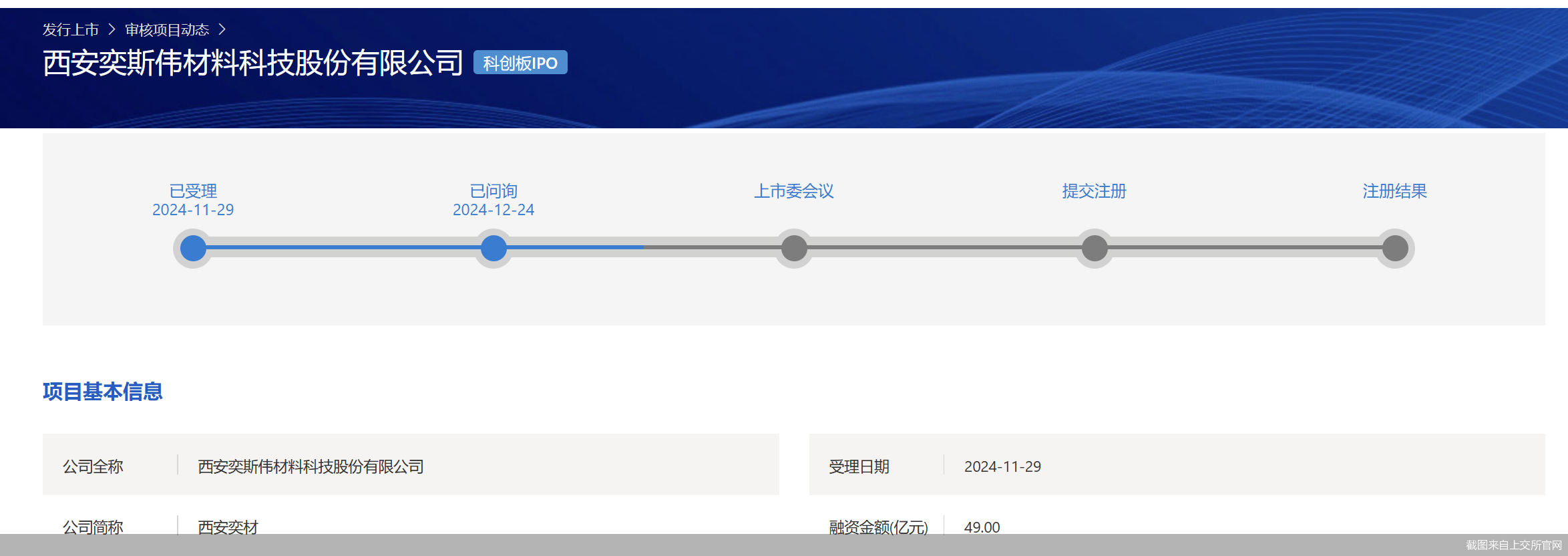
Task: Select the 注册结果 timeline node circle
Action: [x=1395, y=249]
